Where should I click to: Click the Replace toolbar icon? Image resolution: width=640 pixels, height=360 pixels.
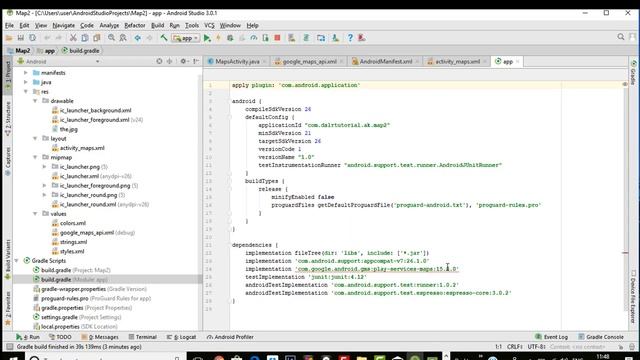click(123, 38)
